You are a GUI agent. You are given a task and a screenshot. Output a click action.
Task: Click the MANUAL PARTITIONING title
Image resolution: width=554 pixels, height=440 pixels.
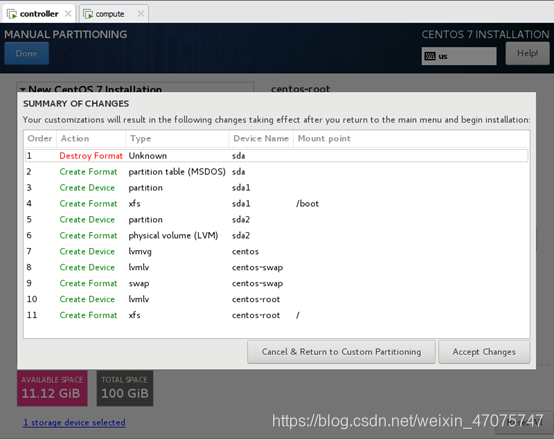point(66,34)
